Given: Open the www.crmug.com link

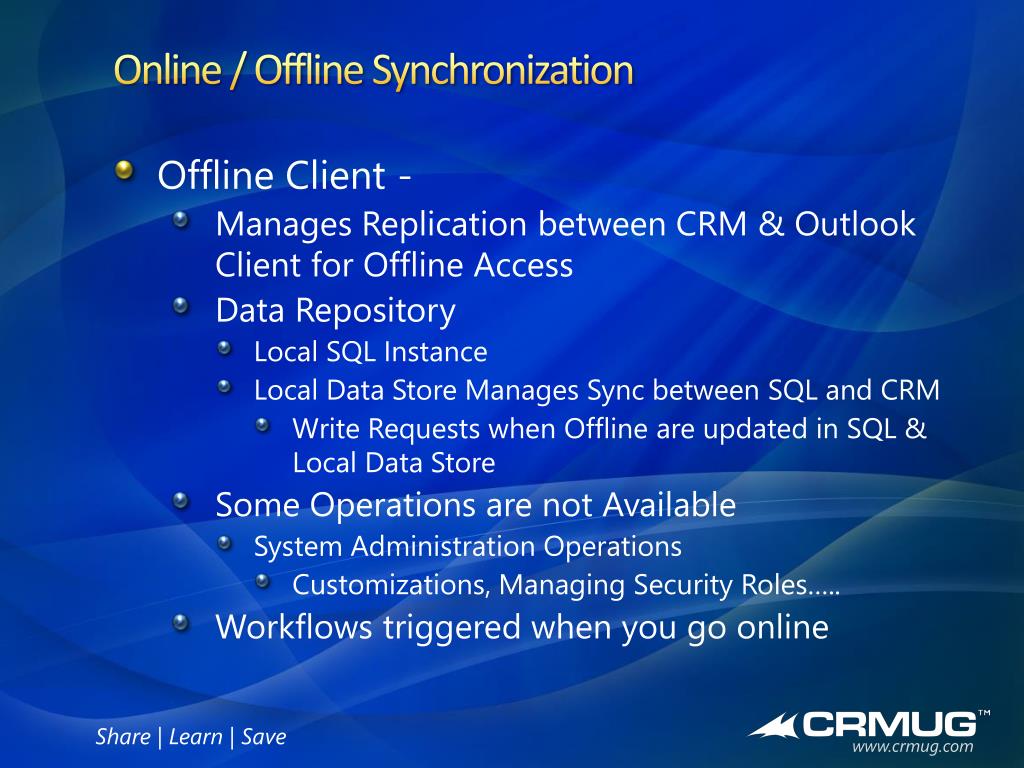Looking at the screenshot, I should coord(912,746).
